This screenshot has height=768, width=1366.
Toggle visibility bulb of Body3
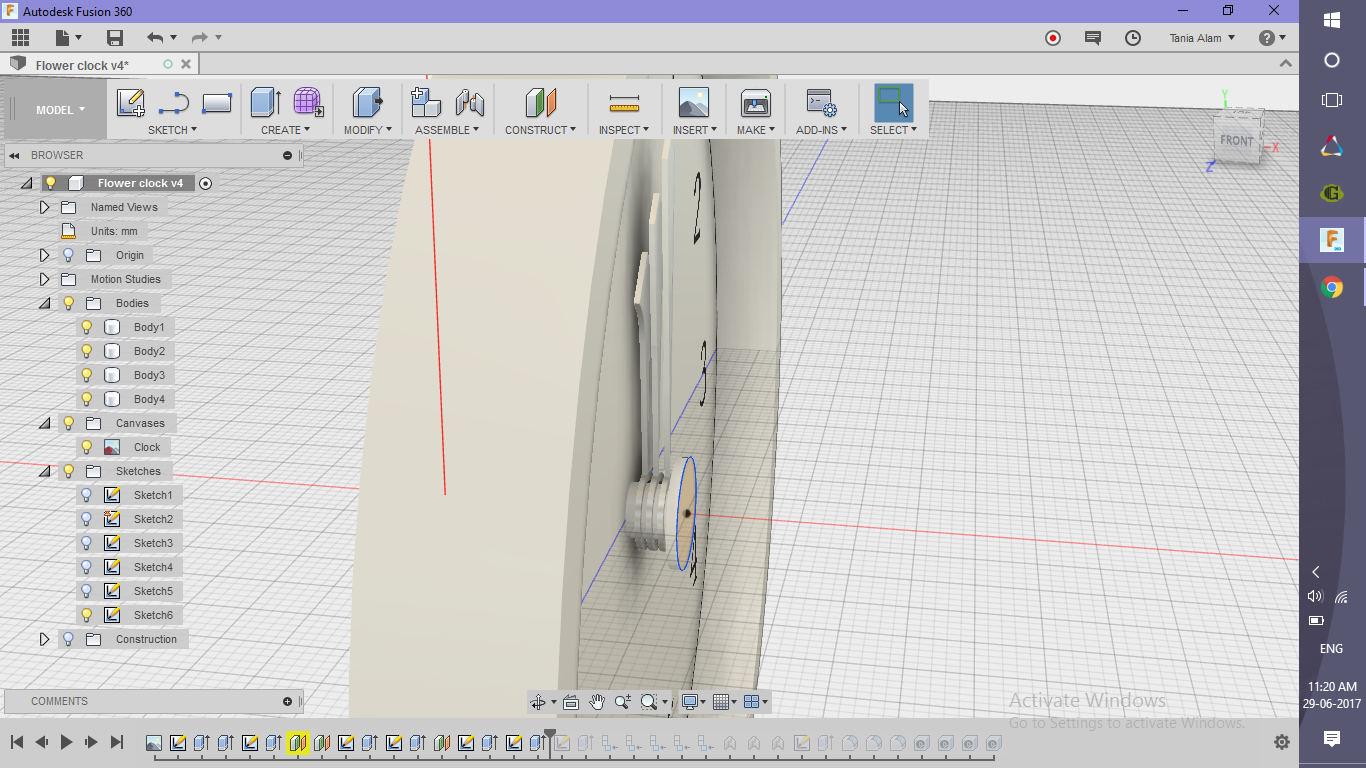tap(87, 375)
